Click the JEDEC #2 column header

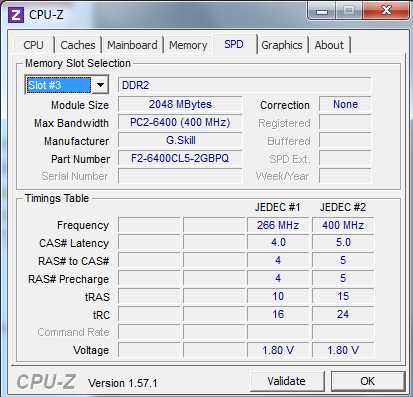click(343, 207)
